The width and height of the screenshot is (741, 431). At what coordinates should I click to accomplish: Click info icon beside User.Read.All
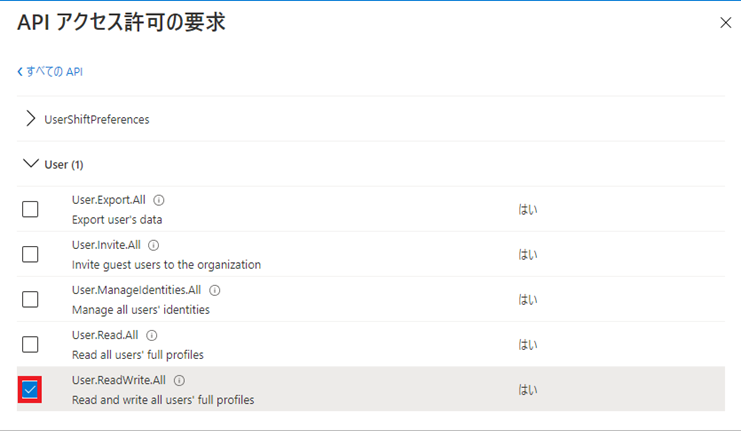151,335
